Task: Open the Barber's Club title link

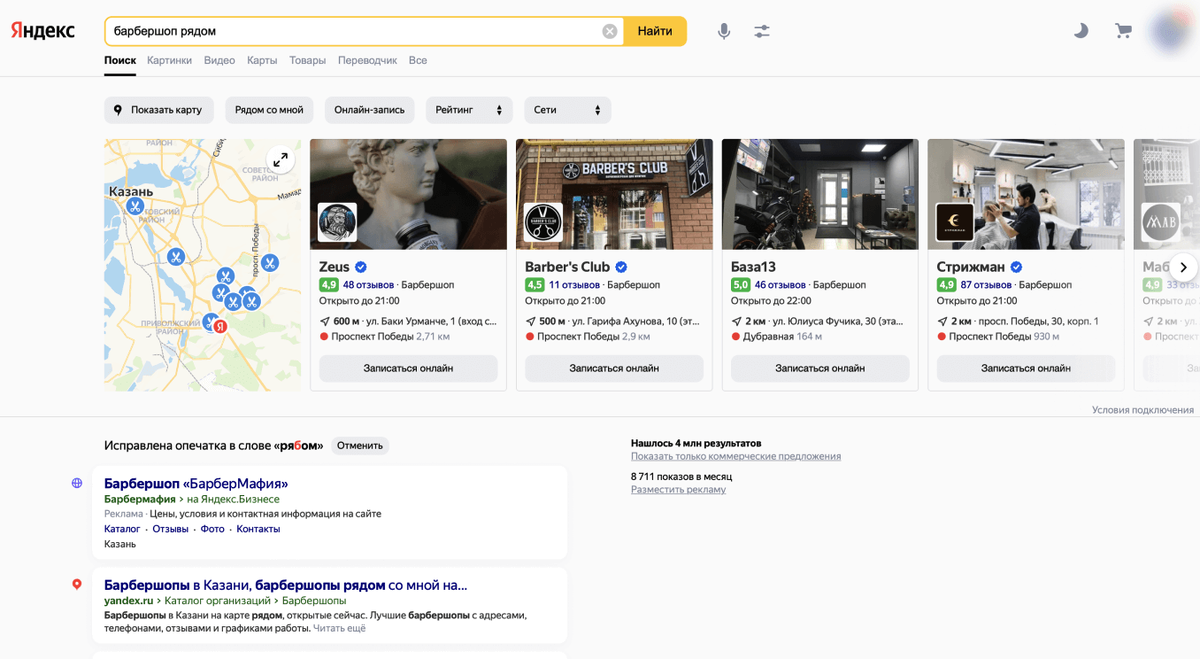Action: click(x=567, y=267)
